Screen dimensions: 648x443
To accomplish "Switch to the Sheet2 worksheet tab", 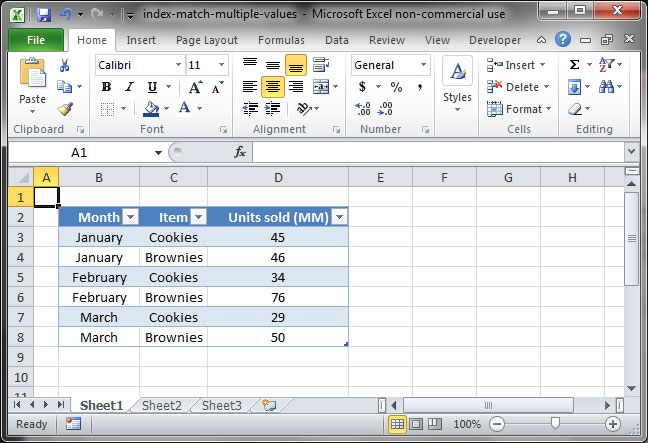I will coord(161,405).
